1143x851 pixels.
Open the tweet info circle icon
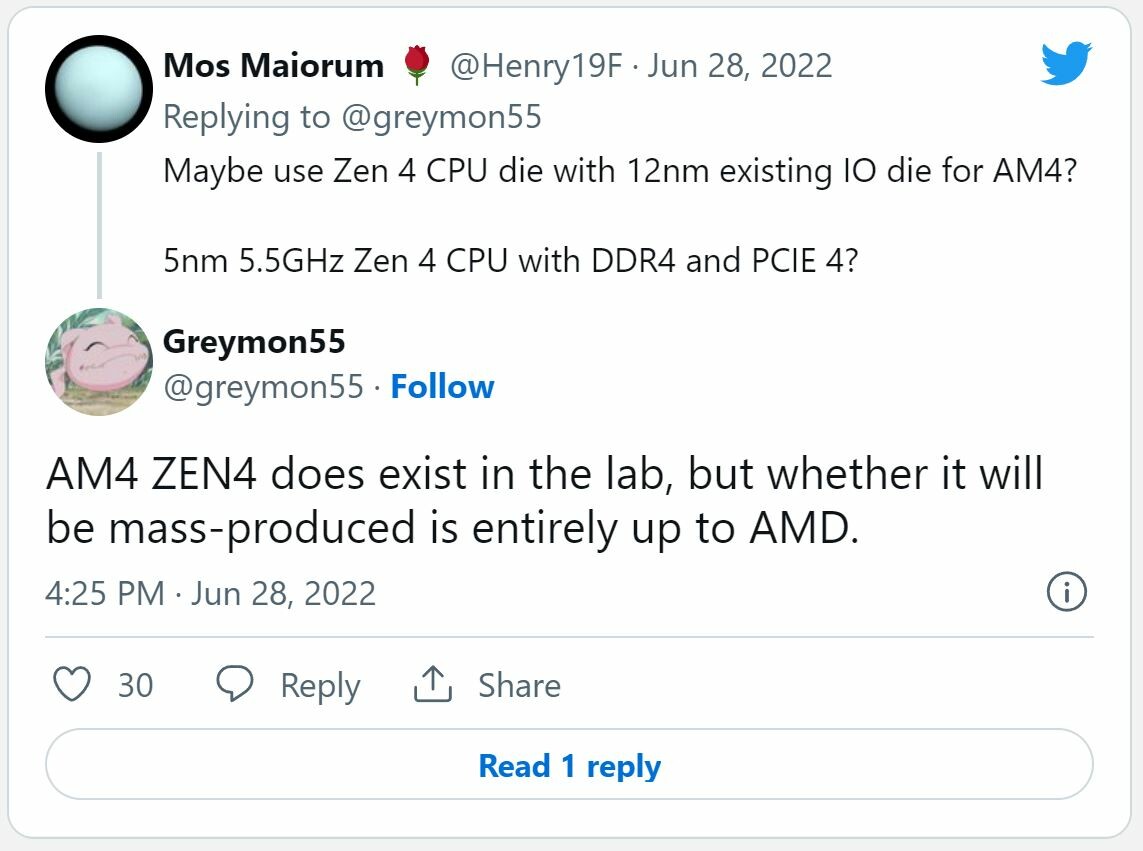[1066, 593]
